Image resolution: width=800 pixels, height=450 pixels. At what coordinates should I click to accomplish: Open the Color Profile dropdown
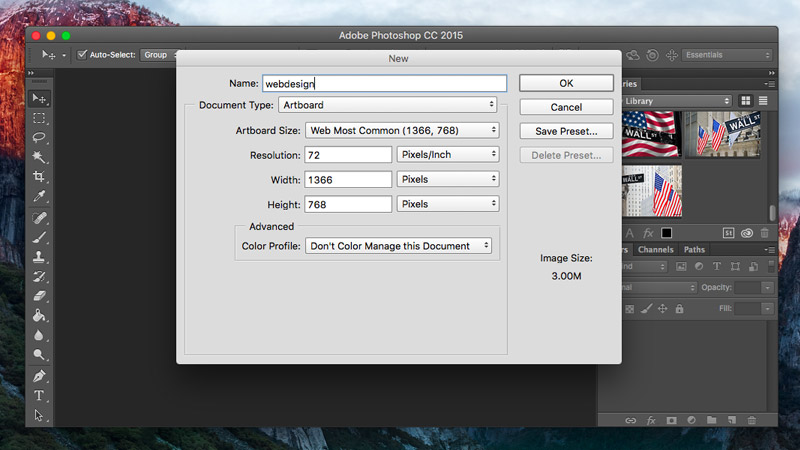tap(398, 245)
